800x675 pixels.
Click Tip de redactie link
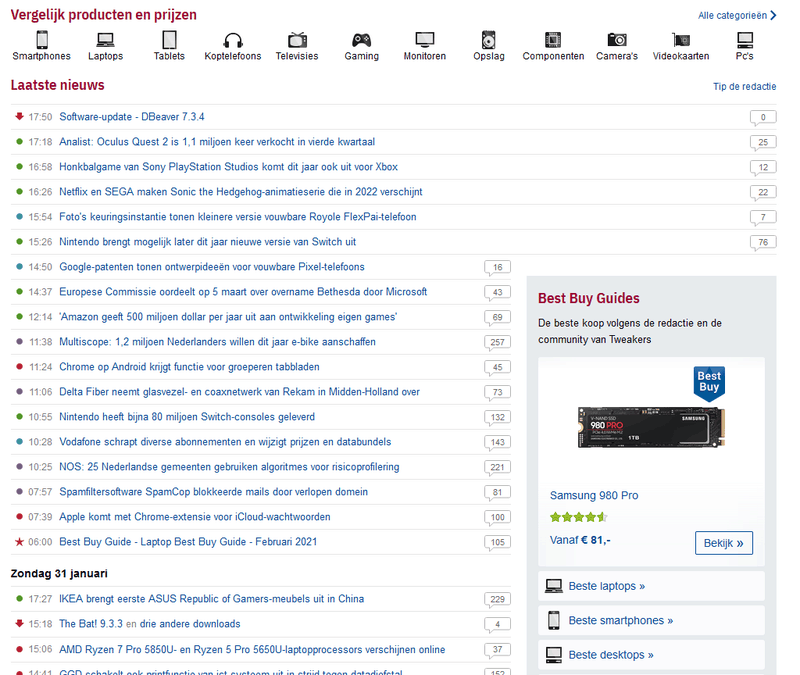point(744,87)
